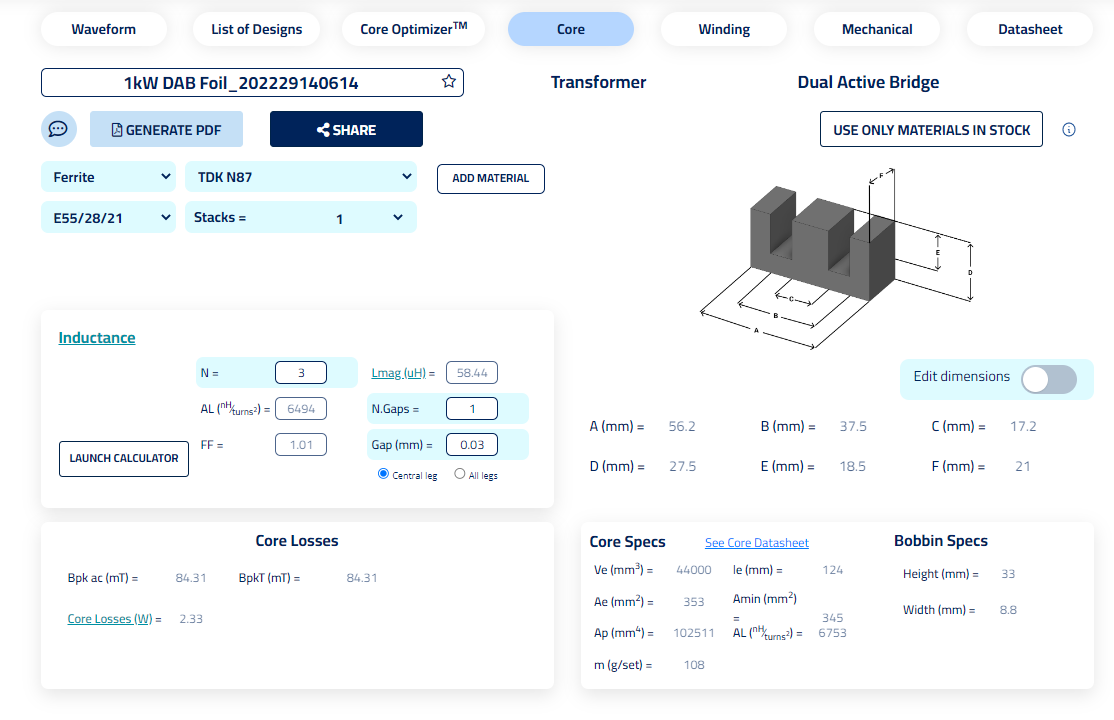Open the Core Optimizer tab
The height and width of the screenshot is (720, 1114).
413,29
